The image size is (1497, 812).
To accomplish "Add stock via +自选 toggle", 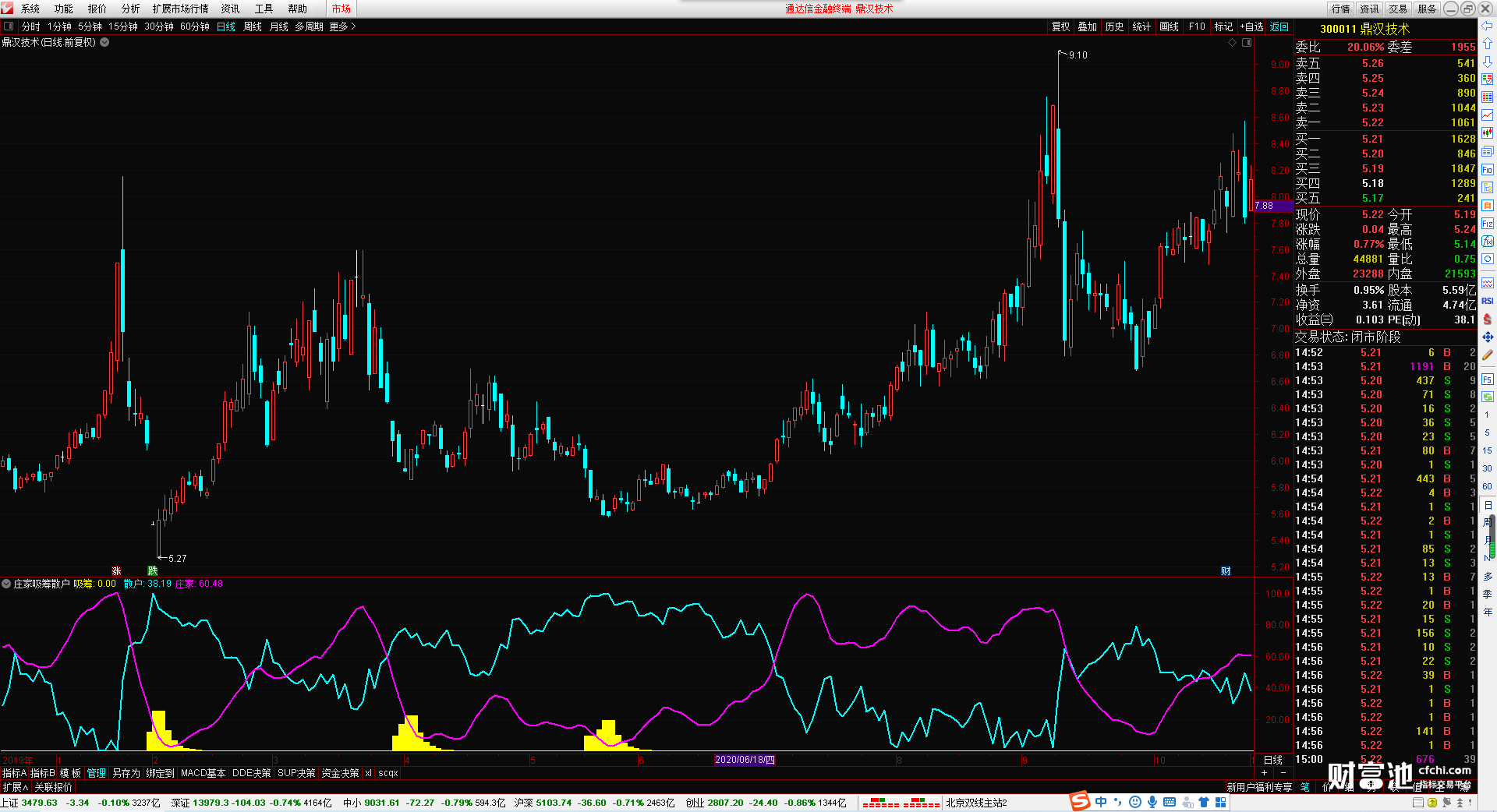I will pyautogui.click(x=1251, y=26).
